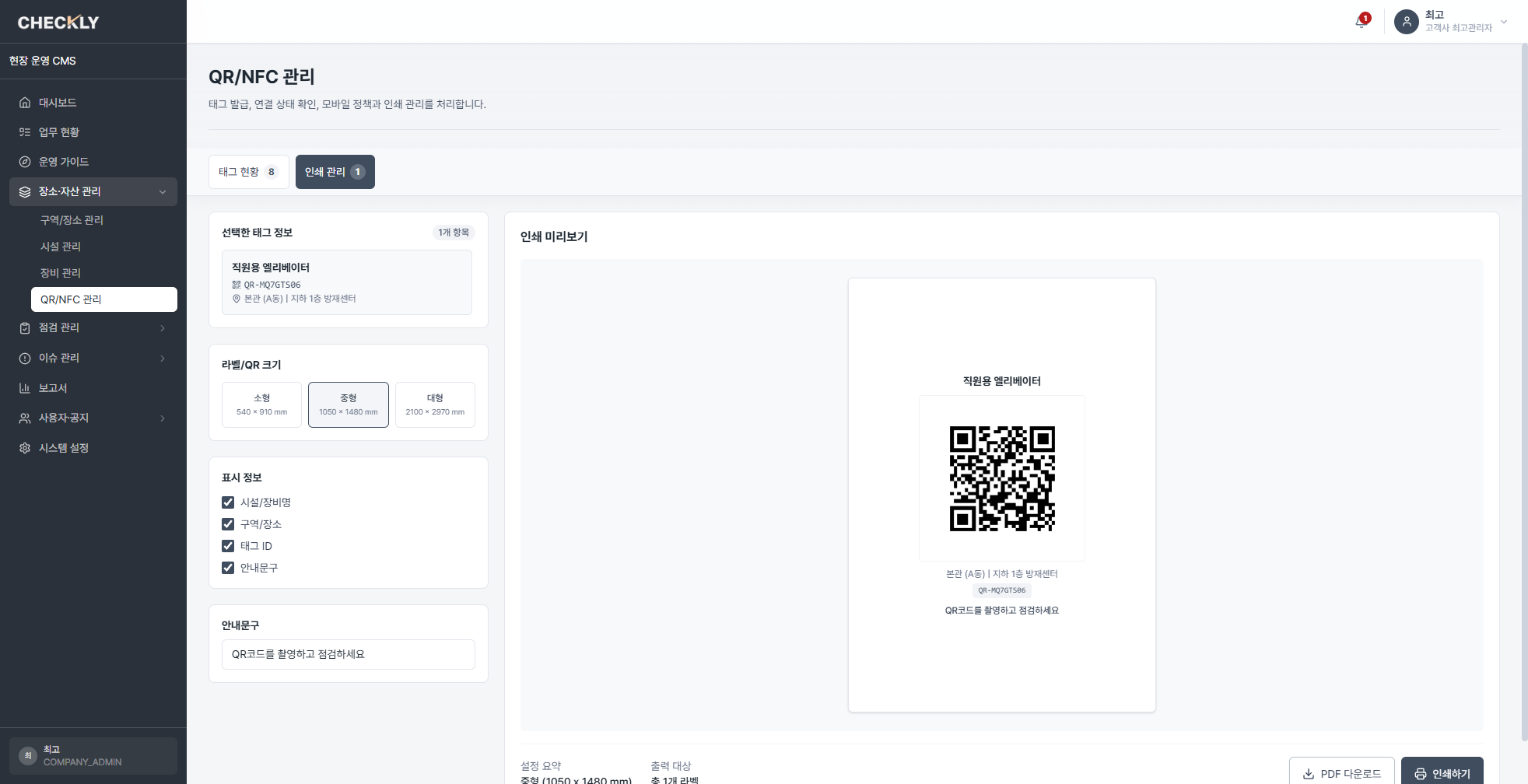Click the 출력 대상 label
This screenshot has height=784, width=1528.
coord(671,766)
